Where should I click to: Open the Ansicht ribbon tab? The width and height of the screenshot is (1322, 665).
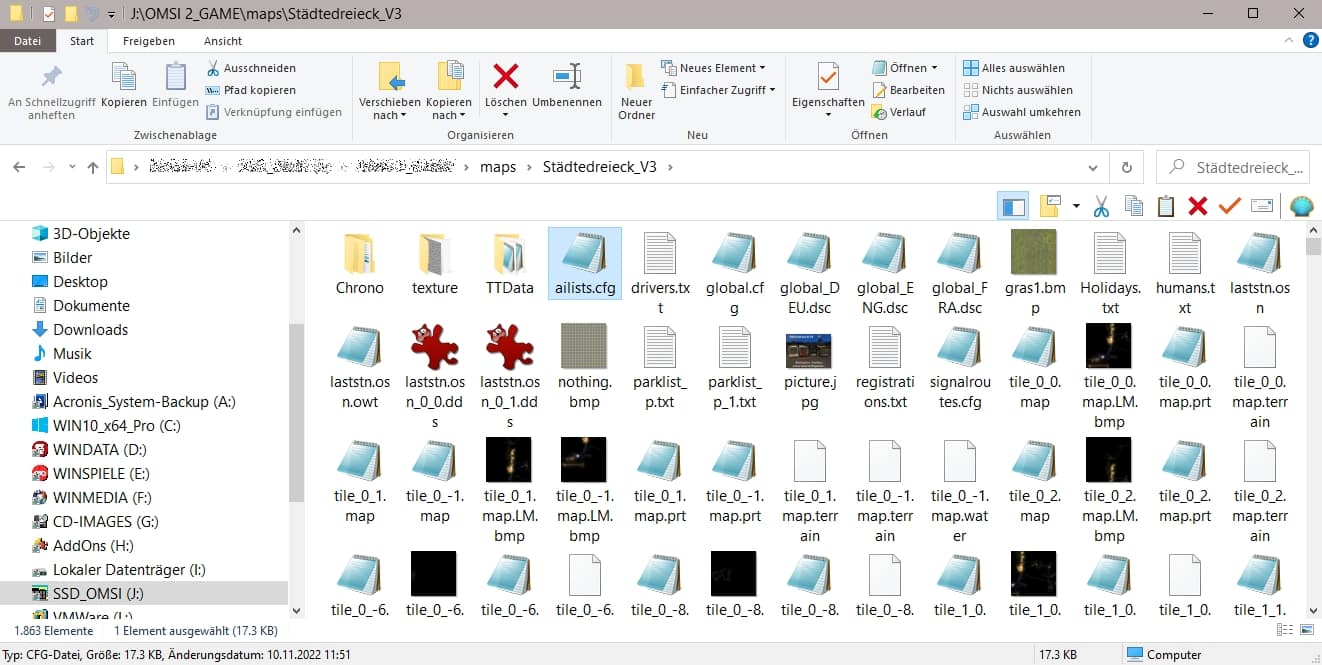click(x=222, y=41)
